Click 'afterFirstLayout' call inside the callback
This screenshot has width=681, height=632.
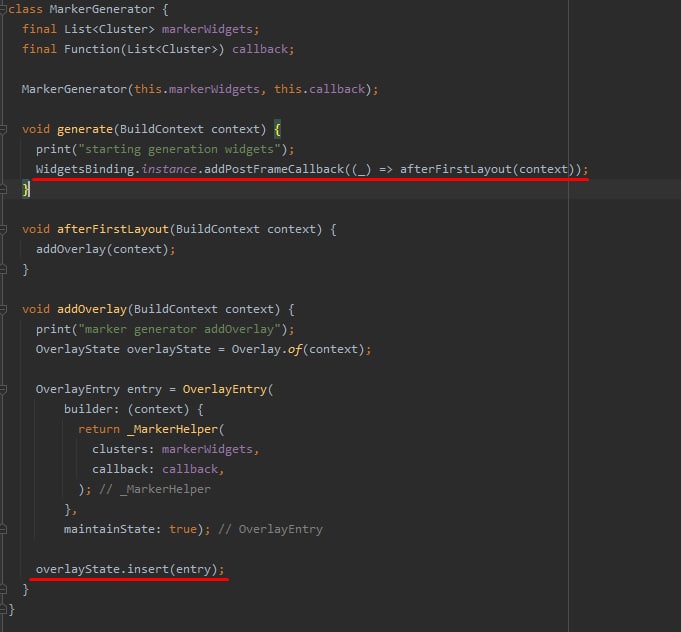coord(456,169)
